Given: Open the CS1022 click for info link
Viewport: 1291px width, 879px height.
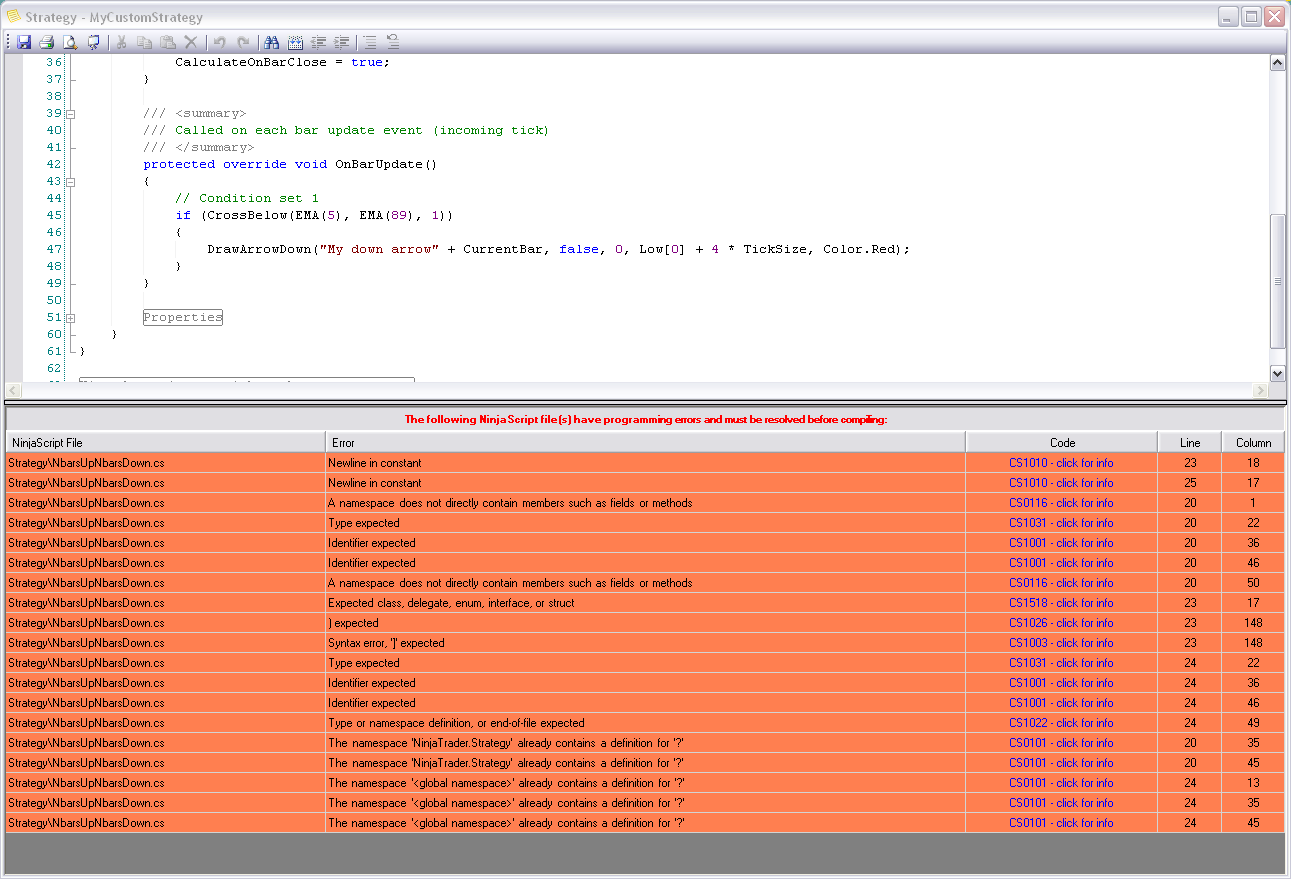Looking at the screenshot, I should tap(1061, 723).
